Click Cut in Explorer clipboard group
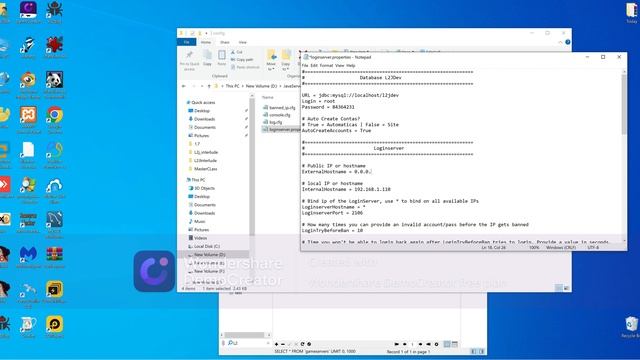The height and width of the screenshot is (360, 640). coord(237,52)
